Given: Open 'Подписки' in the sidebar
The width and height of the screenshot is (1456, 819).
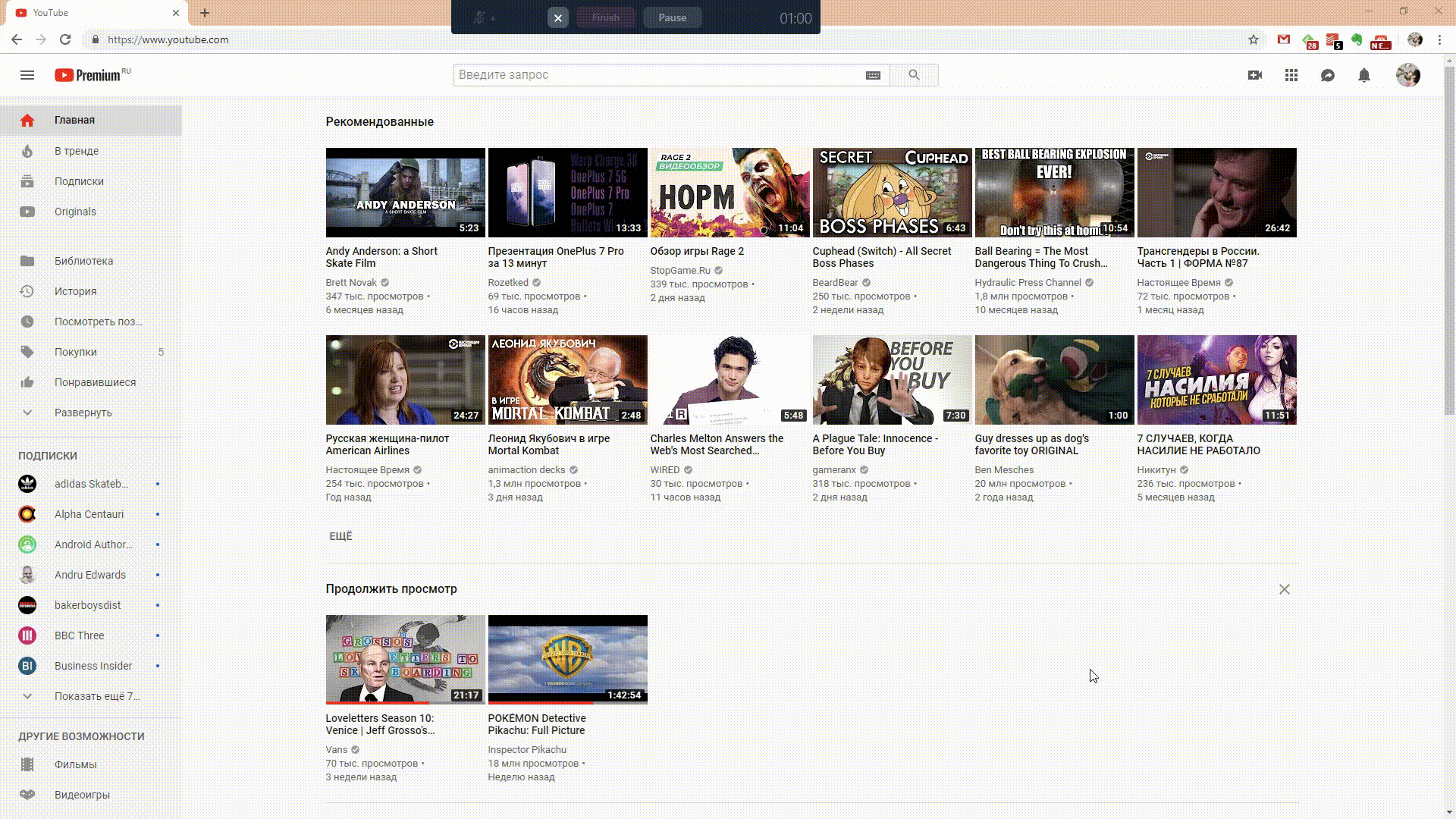Looking at the screenshot, I should coord(79,181).
